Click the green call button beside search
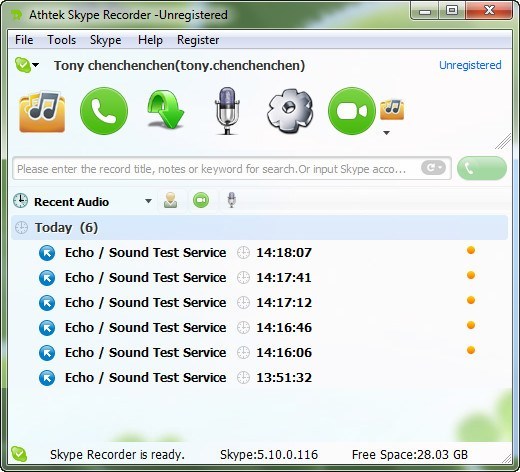Screen dimensions: 520x472 pyautogui.click(x=482, y=168)
